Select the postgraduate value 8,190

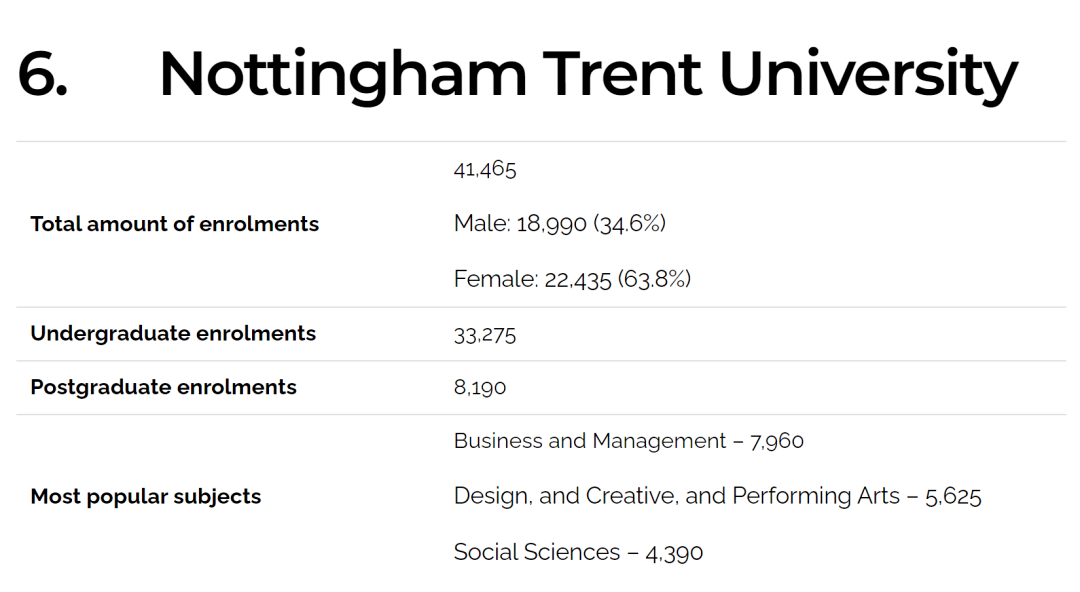[x=480, y=387]
